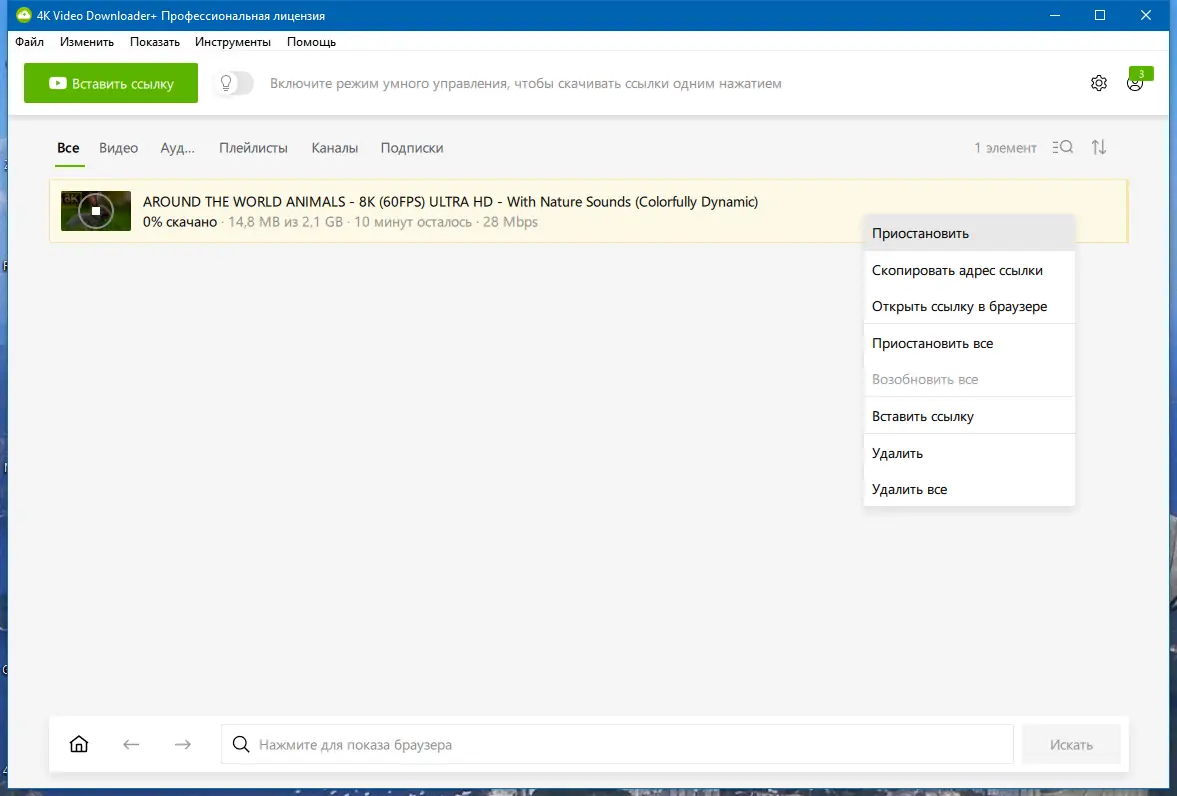This screenshot has height=796, width=1177.
Task: Choose Возобновить все in context menu
Action: [969, 379]
